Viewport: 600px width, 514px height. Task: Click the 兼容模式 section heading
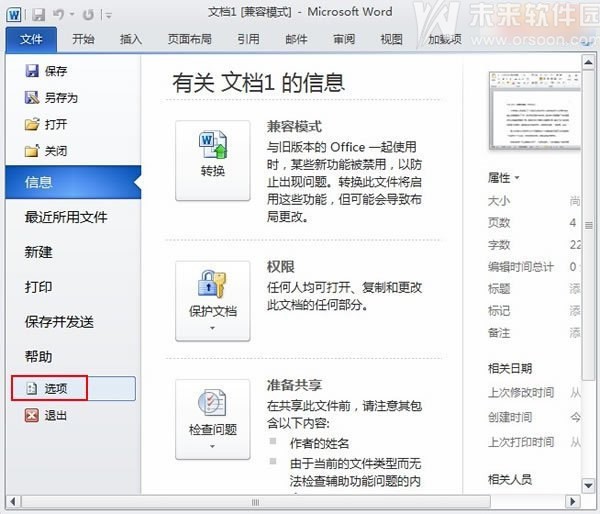(x=294, y=126)
